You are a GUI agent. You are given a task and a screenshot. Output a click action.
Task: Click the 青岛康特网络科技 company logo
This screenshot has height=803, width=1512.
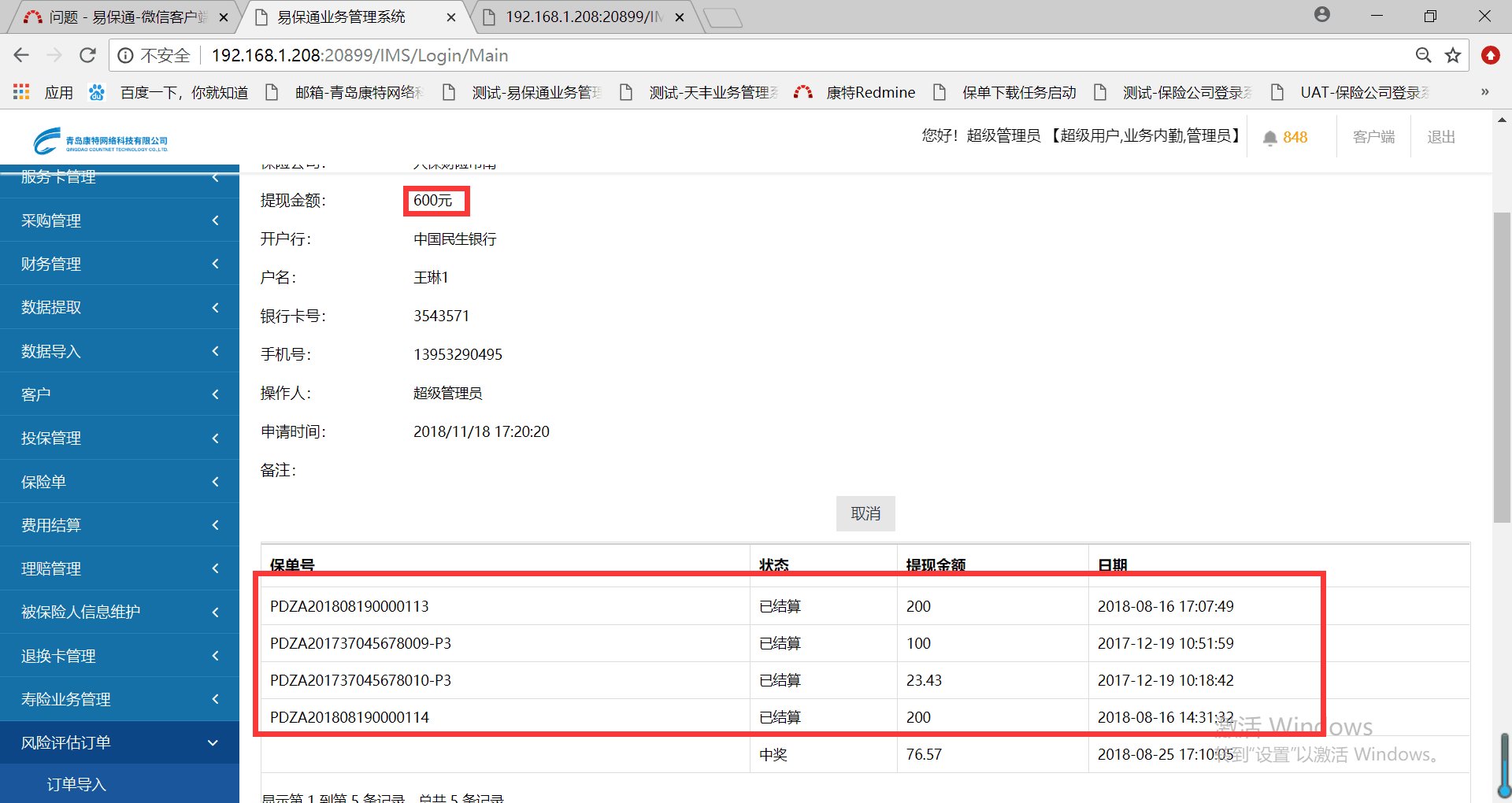click(x=100, y=141)
